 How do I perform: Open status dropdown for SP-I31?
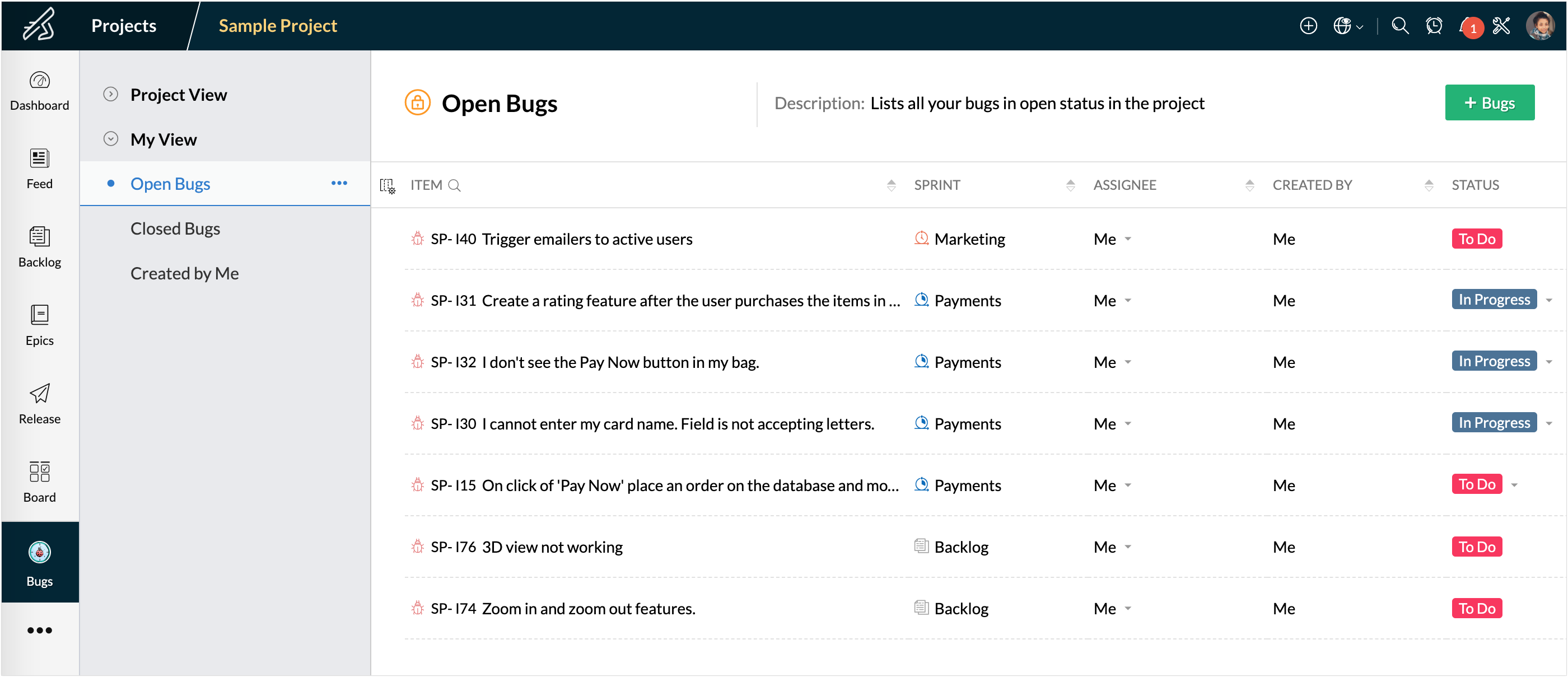[x=1548, y=300]
